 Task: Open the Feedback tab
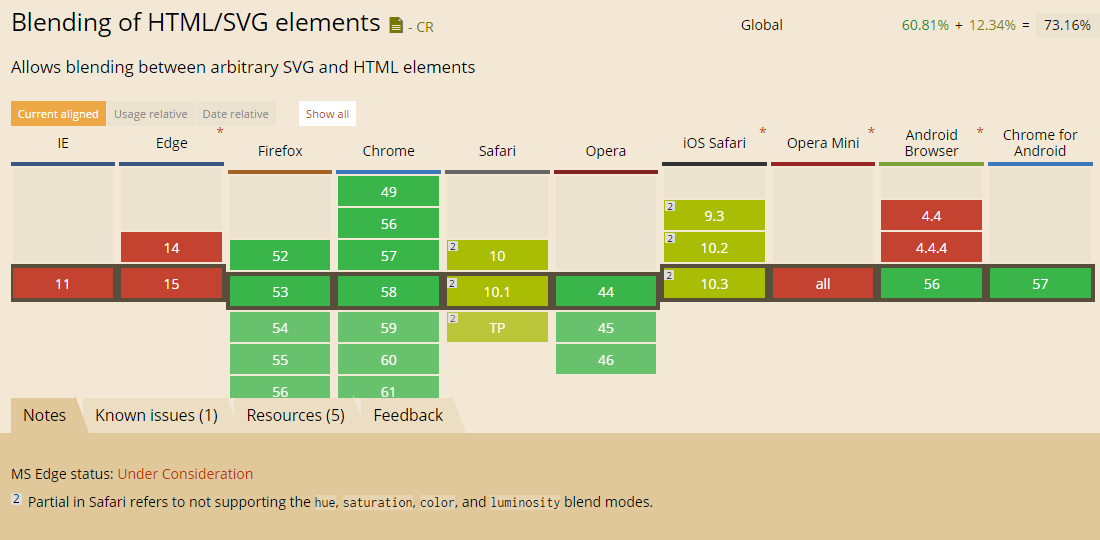pyautogui.click(x=408, y=415)
